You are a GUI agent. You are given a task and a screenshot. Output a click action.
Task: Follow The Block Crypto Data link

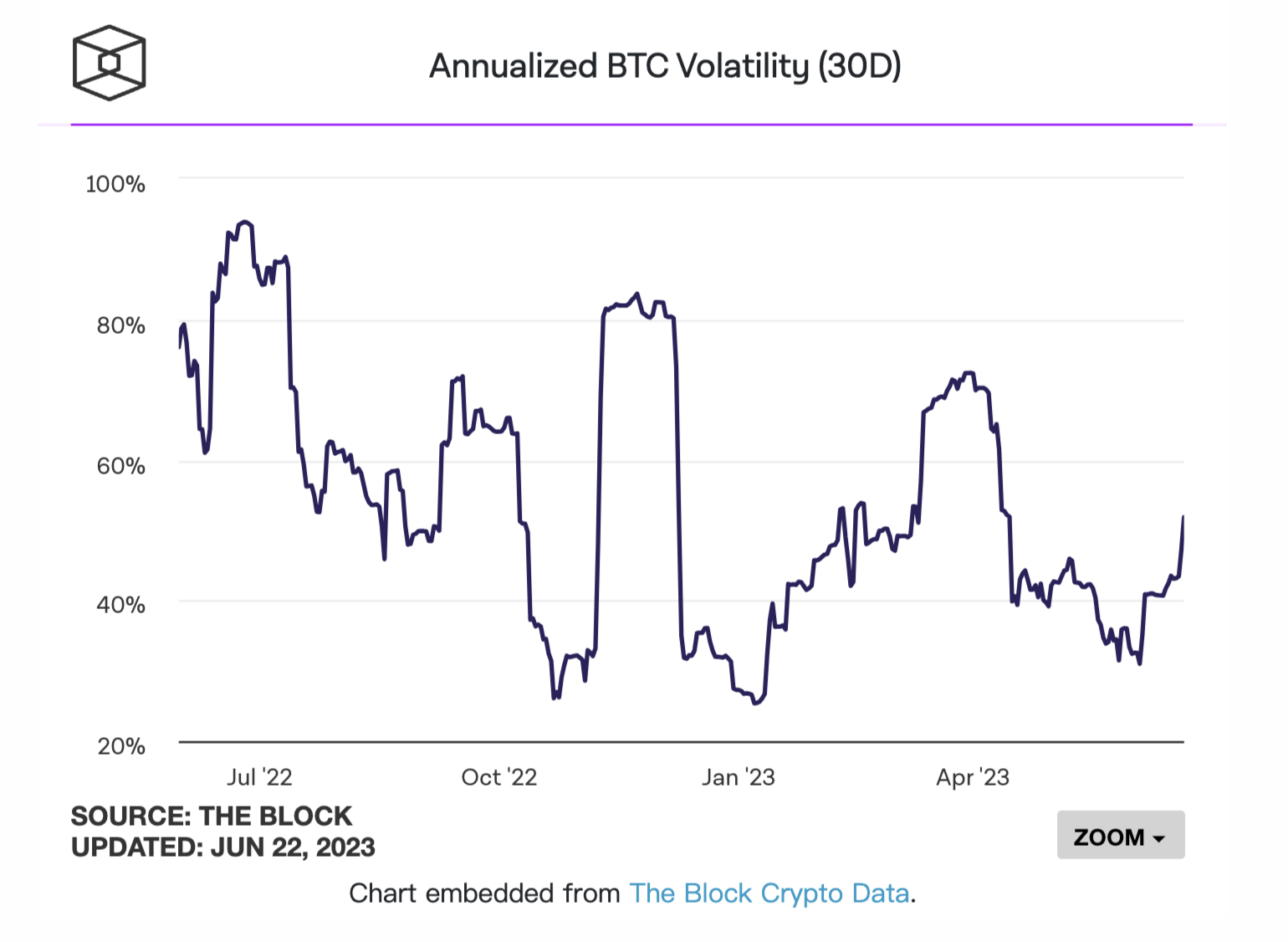[x=769, y=893]
